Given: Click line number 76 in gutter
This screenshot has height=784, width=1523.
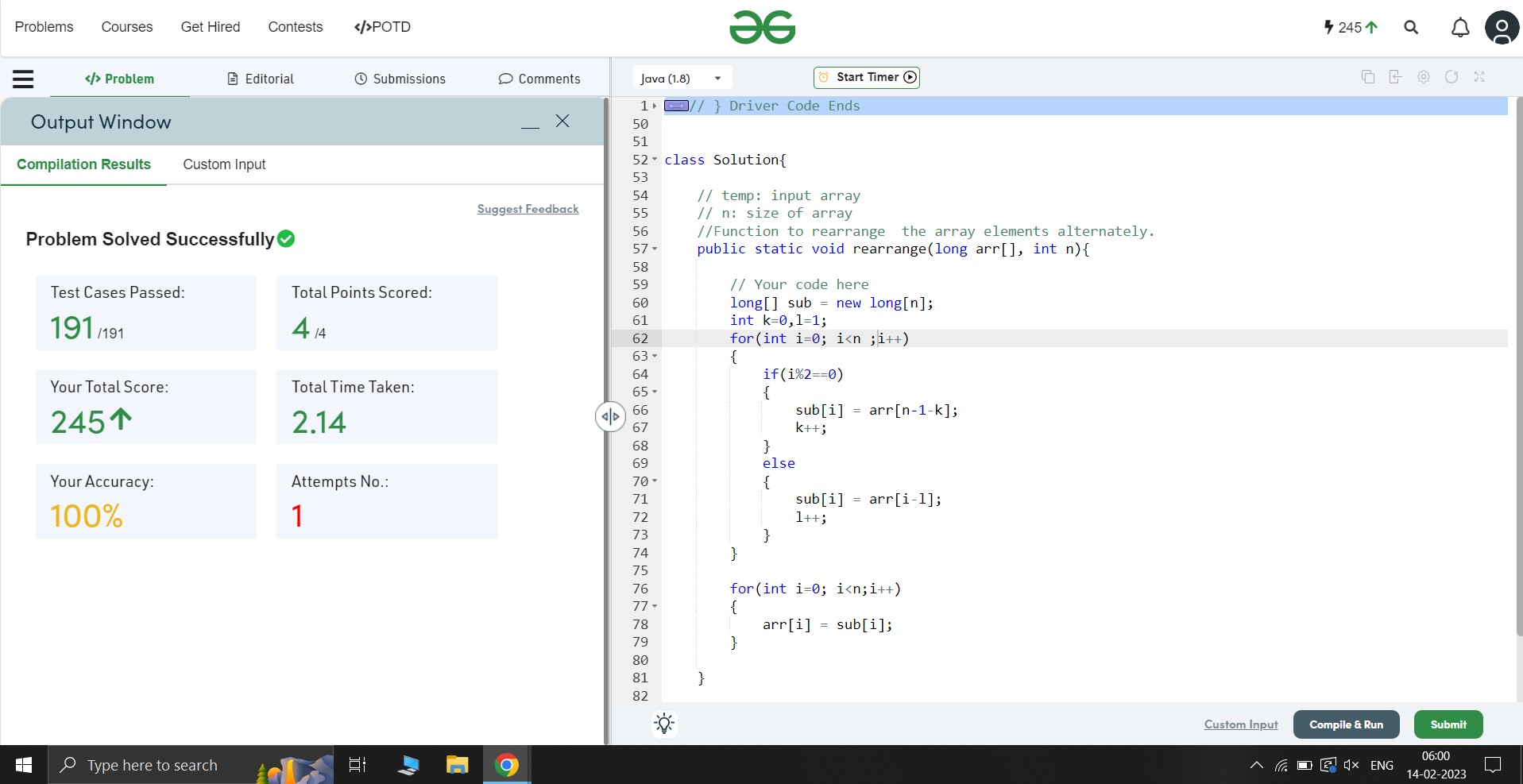Looking at the screenshot, I should tap(640, 589).
